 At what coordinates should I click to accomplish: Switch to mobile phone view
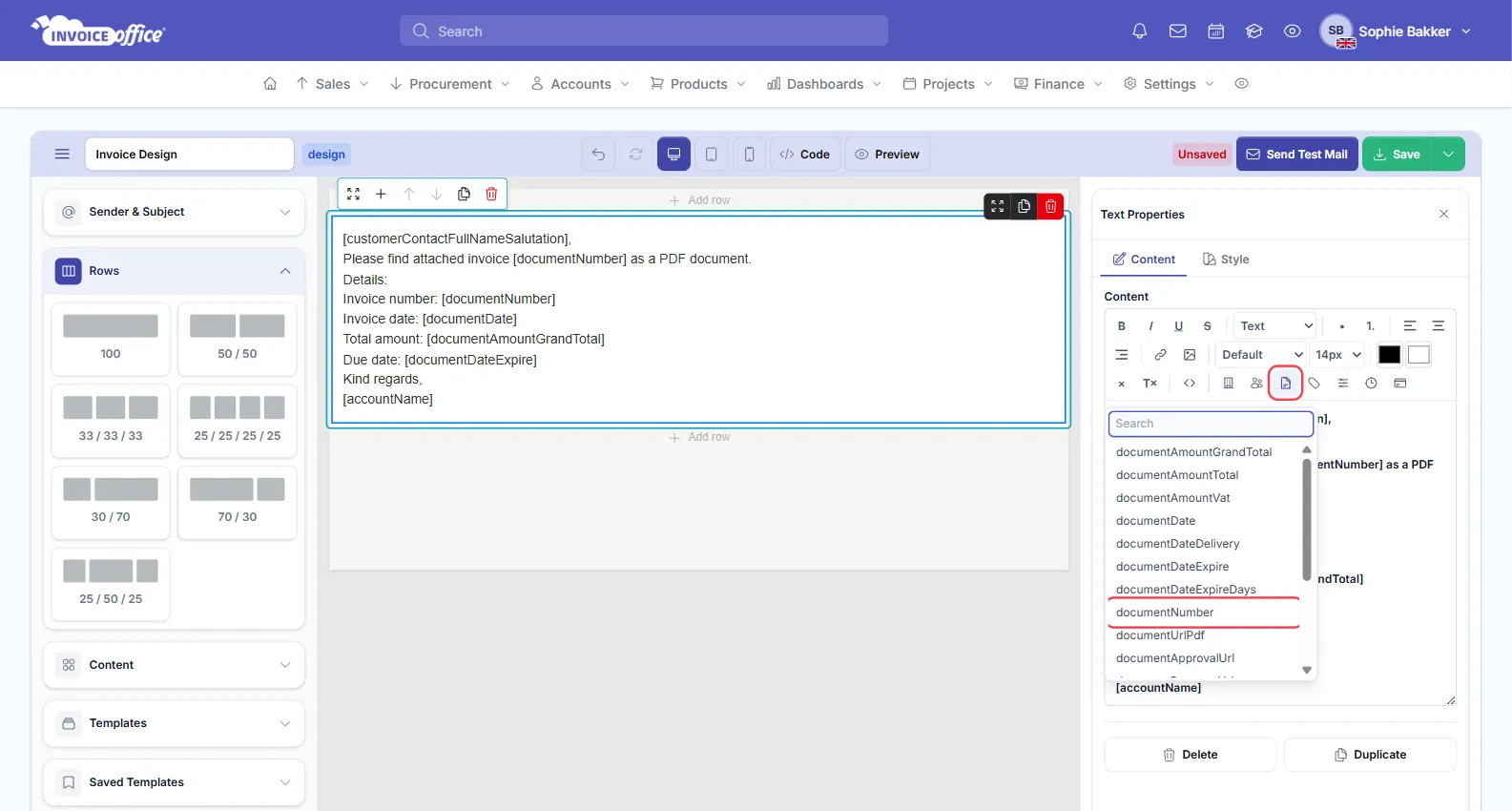749,155
